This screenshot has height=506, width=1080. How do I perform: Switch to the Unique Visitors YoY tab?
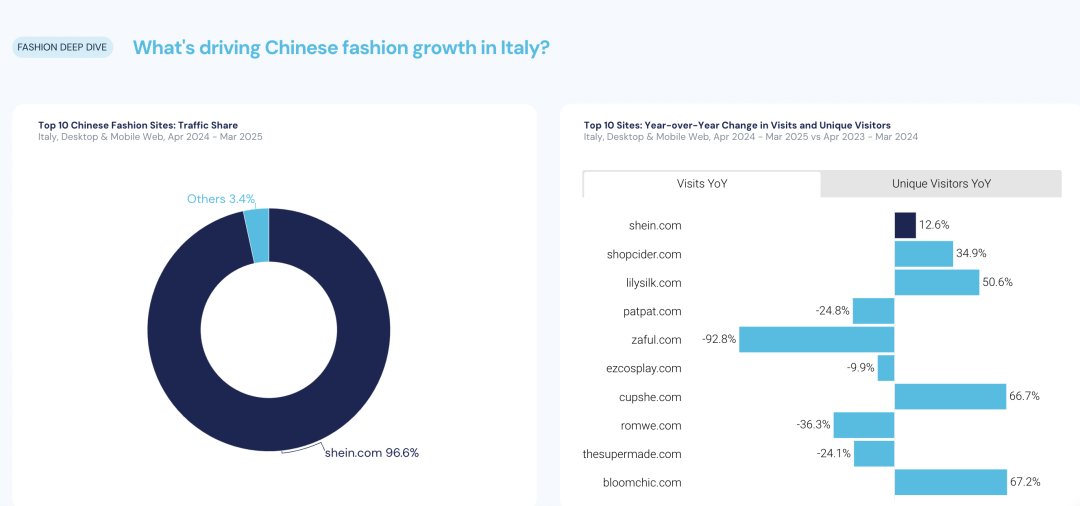(x=941, y=184)
